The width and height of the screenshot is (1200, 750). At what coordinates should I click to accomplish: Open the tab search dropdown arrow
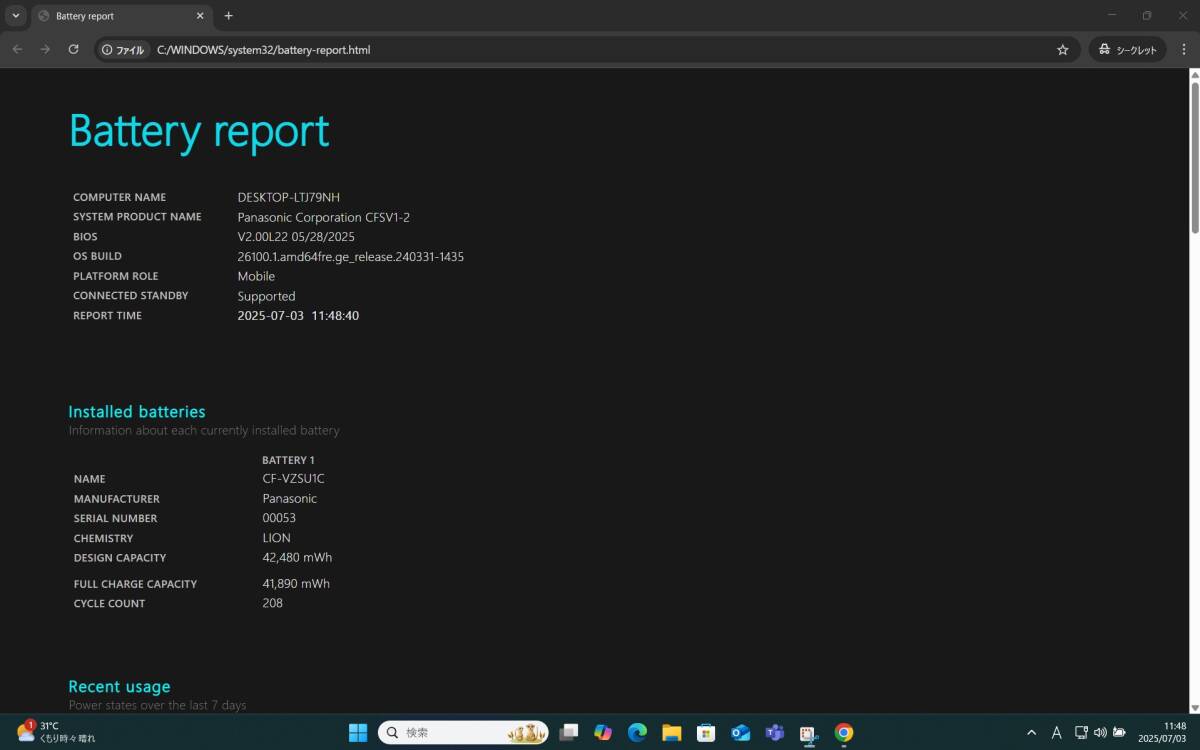[x=15, y=16]
